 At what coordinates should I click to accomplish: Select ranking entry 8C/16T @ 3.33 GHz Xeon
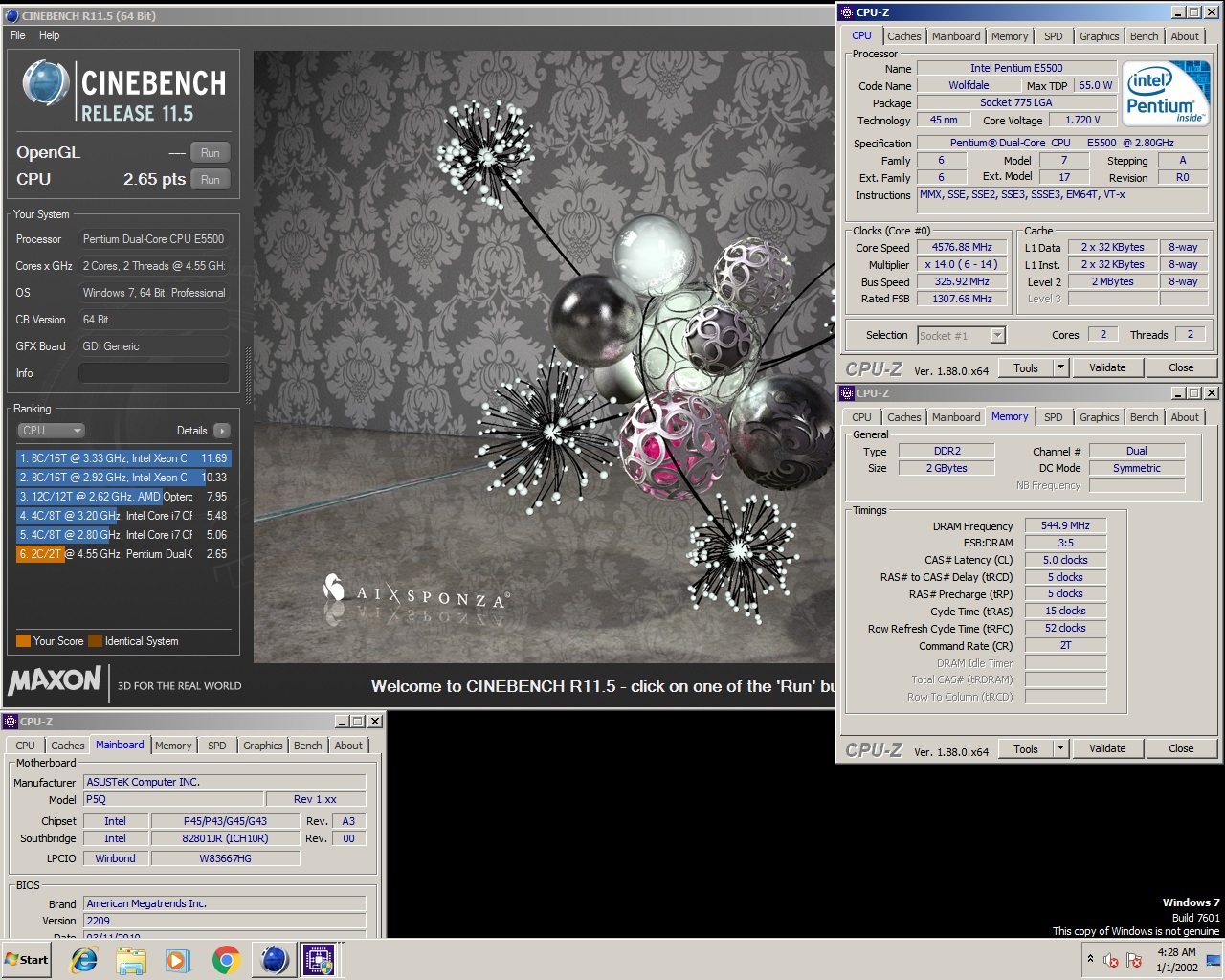pyautogui.click(x=123, y=458)
